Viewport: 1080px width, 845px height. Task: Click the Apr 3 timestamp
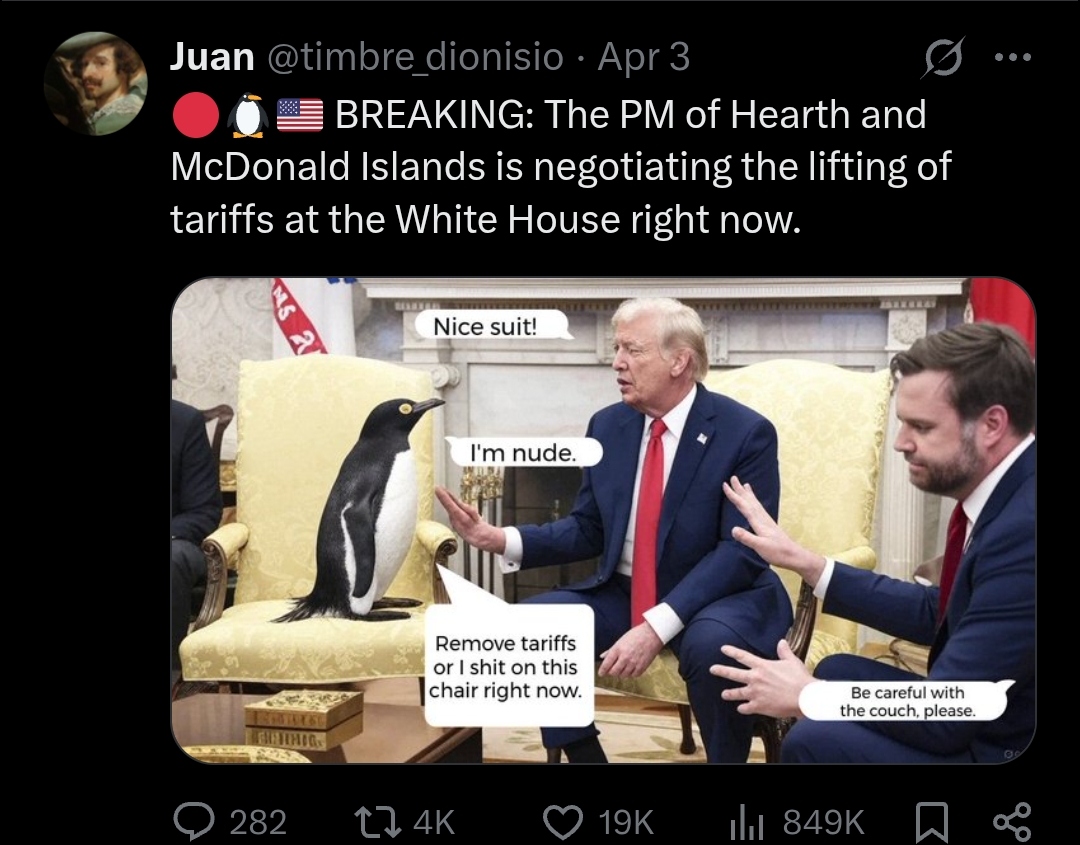click(x=643, y=56)
